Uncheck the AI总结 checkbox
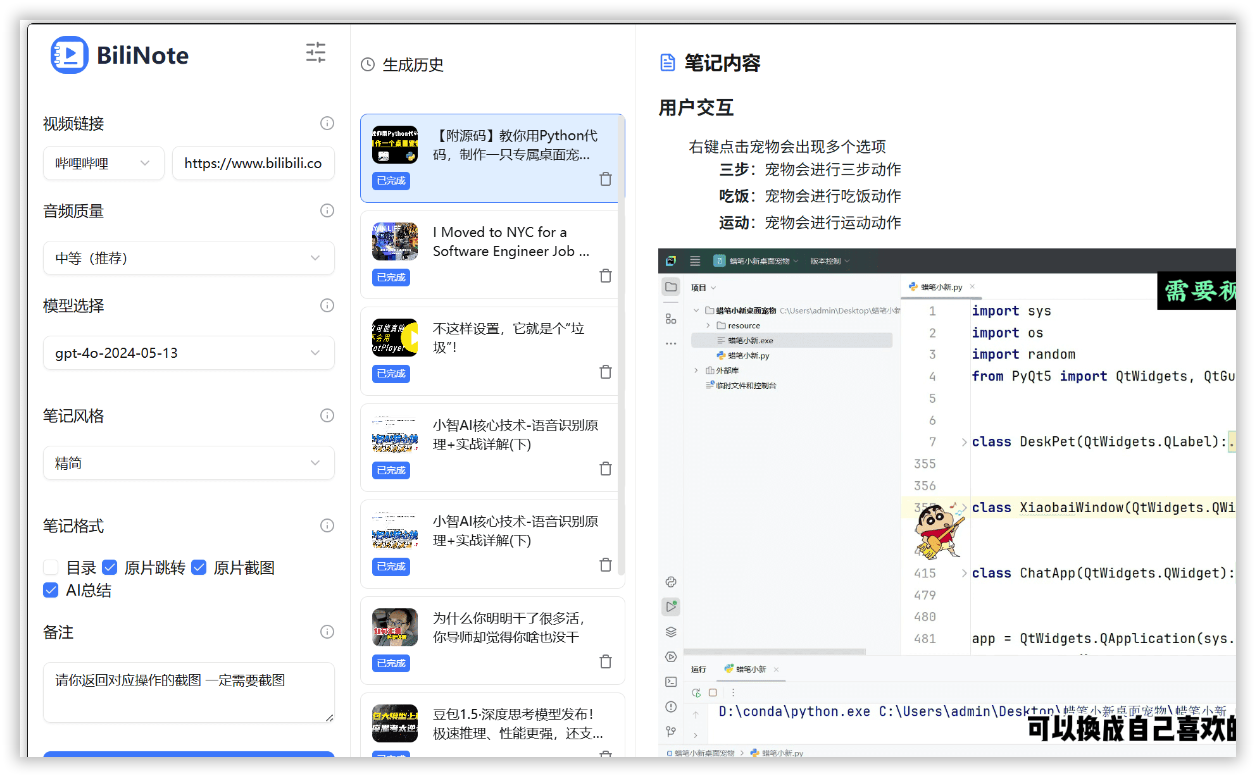The image size is (1256, 777). click(x=51, y=590)
